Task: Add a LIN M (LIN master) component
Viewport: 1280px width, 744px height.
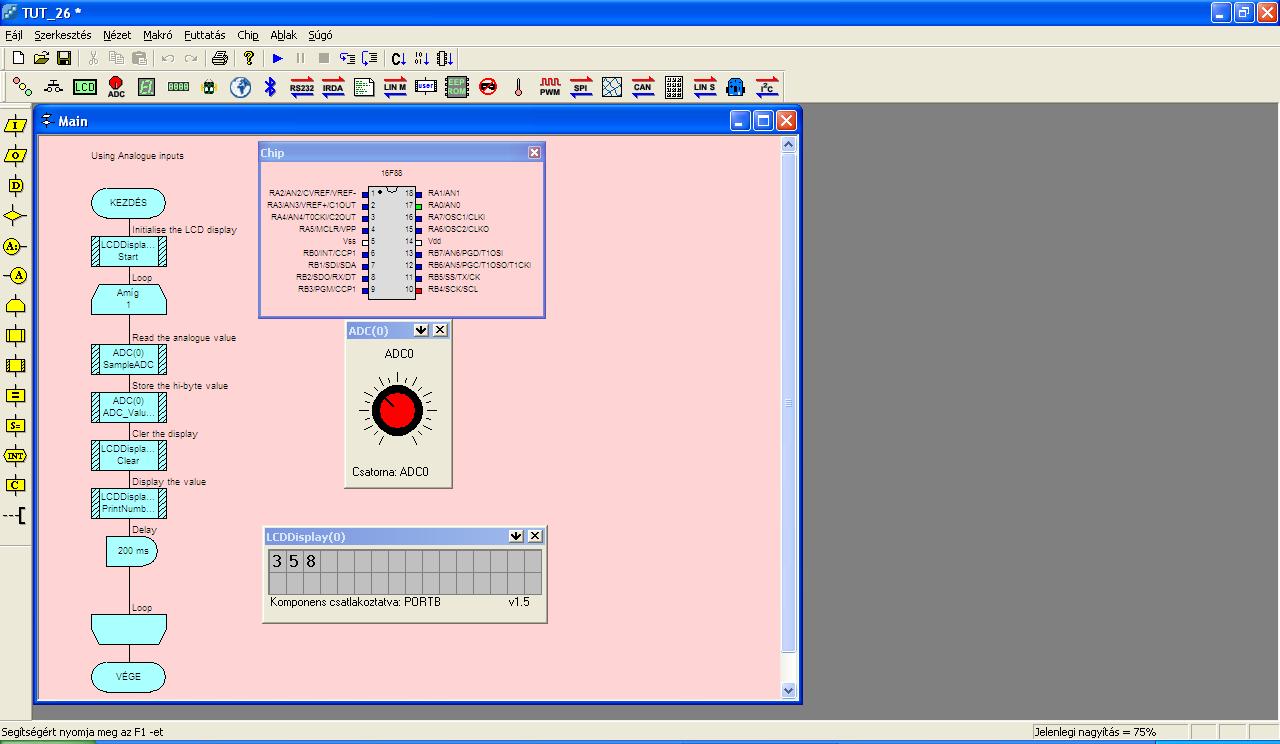Action: [x=395, y=87]
